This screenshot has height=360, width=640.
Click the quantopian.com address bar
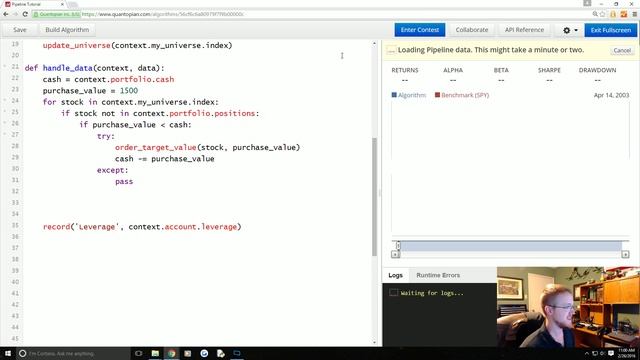(310, 14)
